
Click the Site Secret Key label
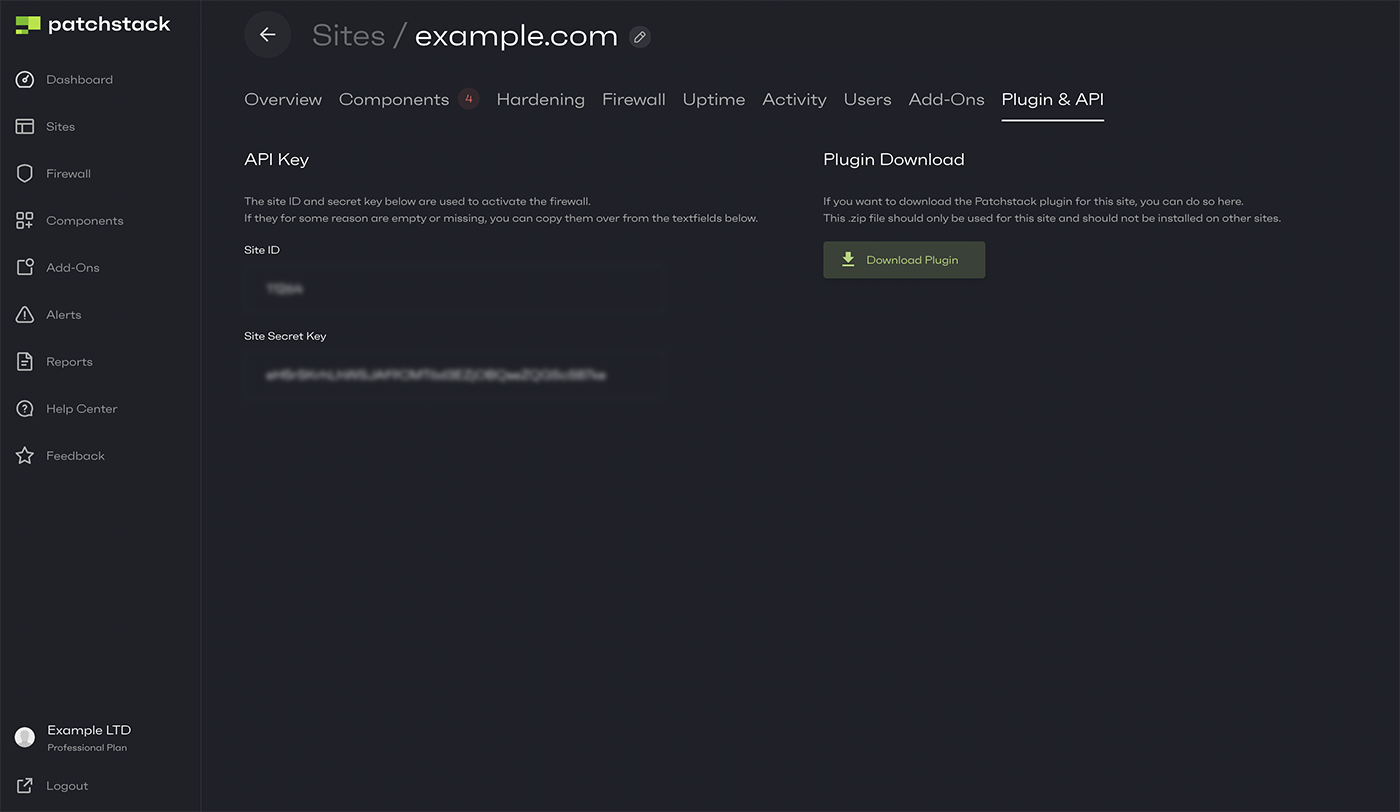coord(285,336)
